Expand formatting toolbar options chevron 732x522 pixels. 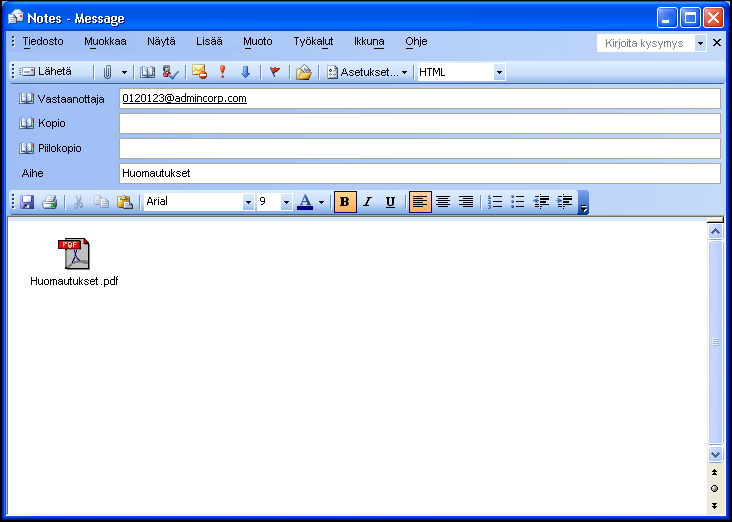tap(583, 202)
